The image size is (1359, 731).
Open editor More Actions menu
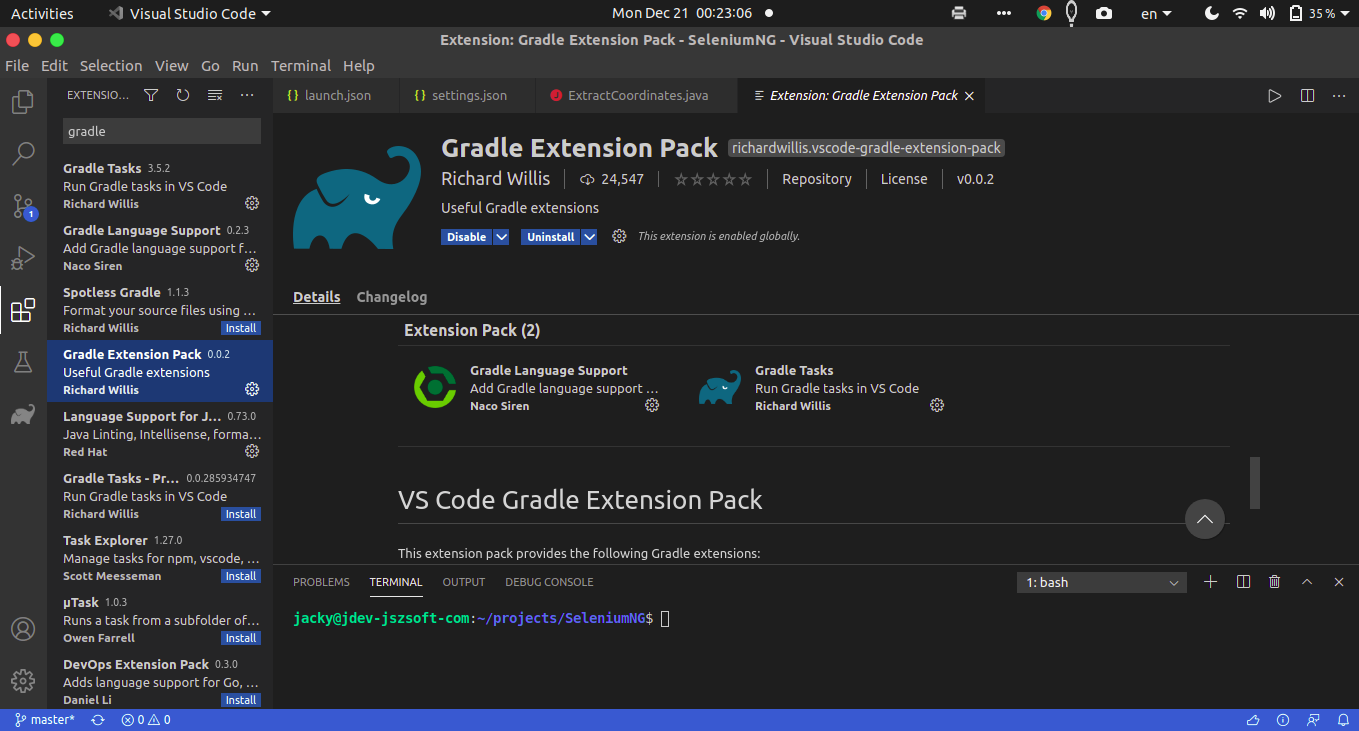point(1339,96)
